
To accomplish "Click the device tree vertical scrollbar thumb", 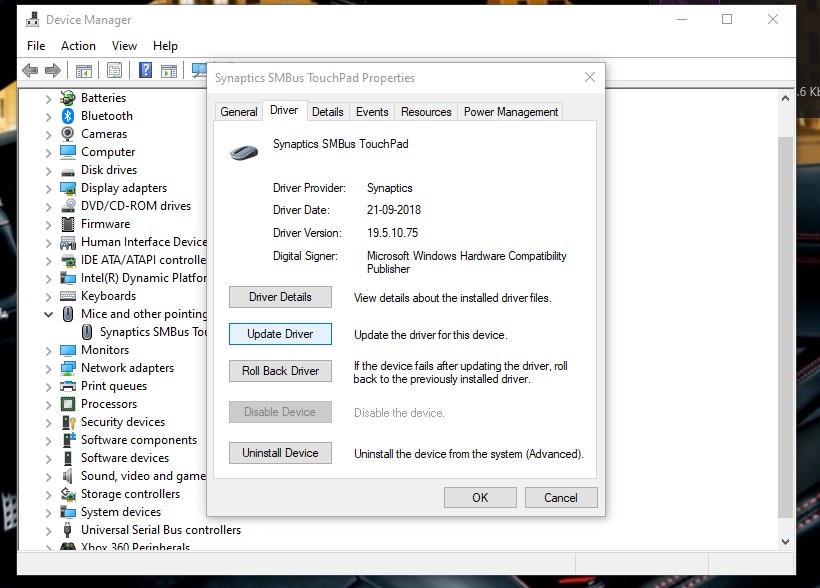I will point(785,327).
